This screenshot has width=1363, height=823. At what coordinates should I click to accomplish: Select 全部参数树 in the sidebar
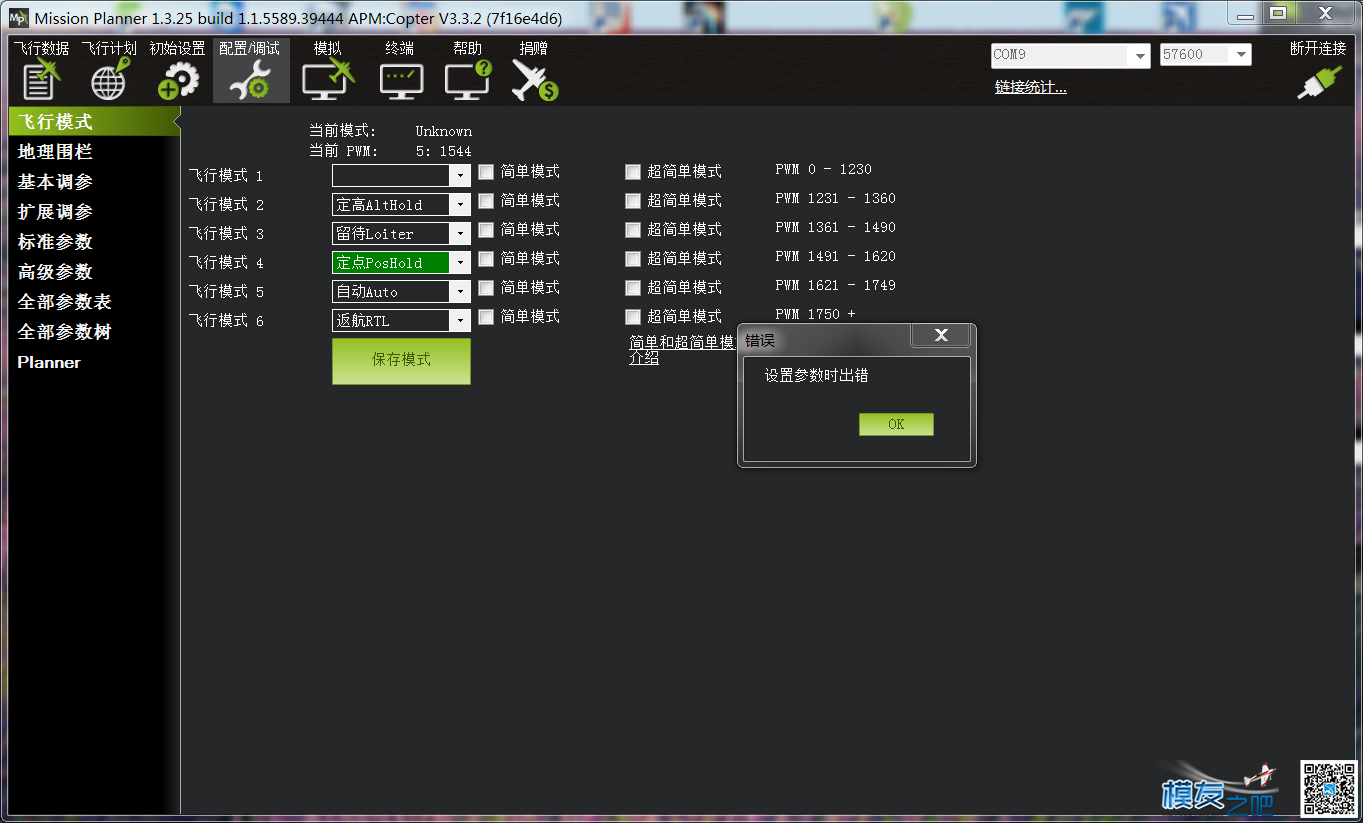(x=64, y=332)
